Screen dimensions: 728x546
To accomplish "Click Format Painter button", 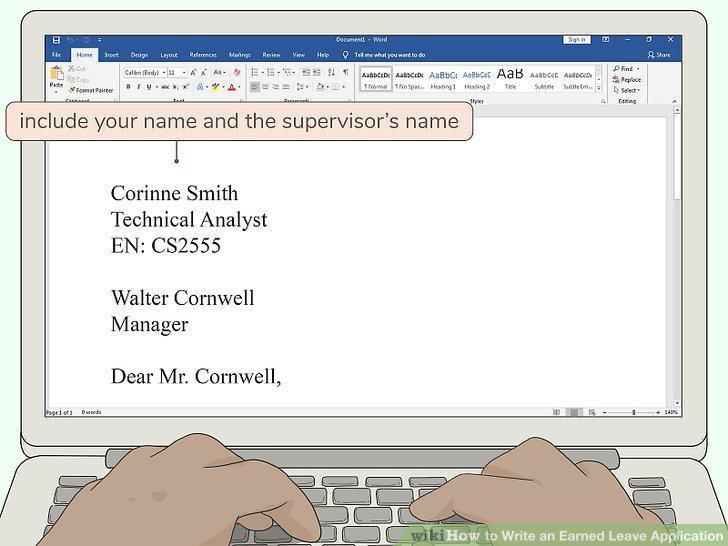I will click(91, 90).
